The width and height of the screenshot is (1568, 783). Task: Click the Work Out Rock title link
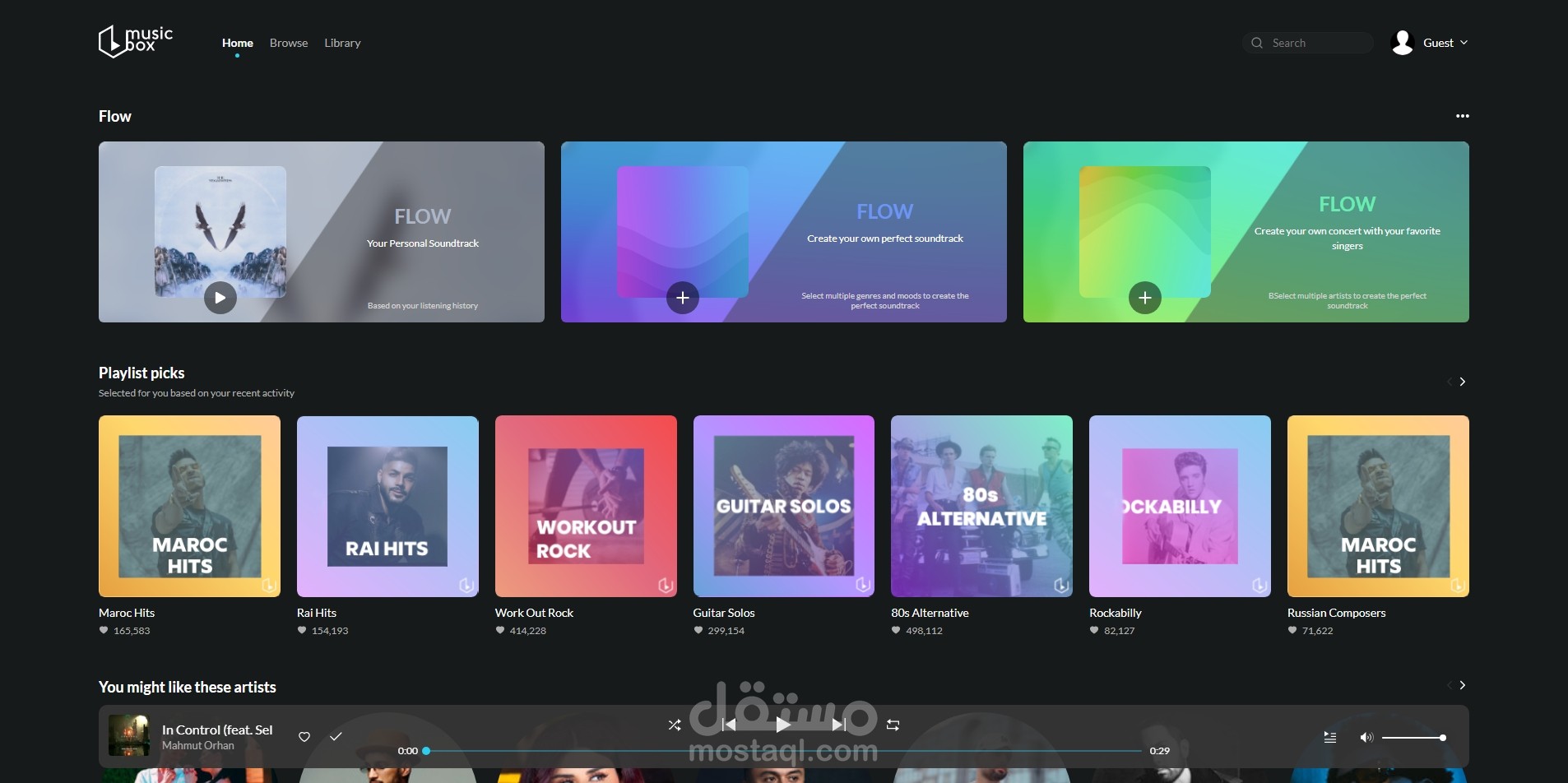pyautogui.click(x=534, y=613)
